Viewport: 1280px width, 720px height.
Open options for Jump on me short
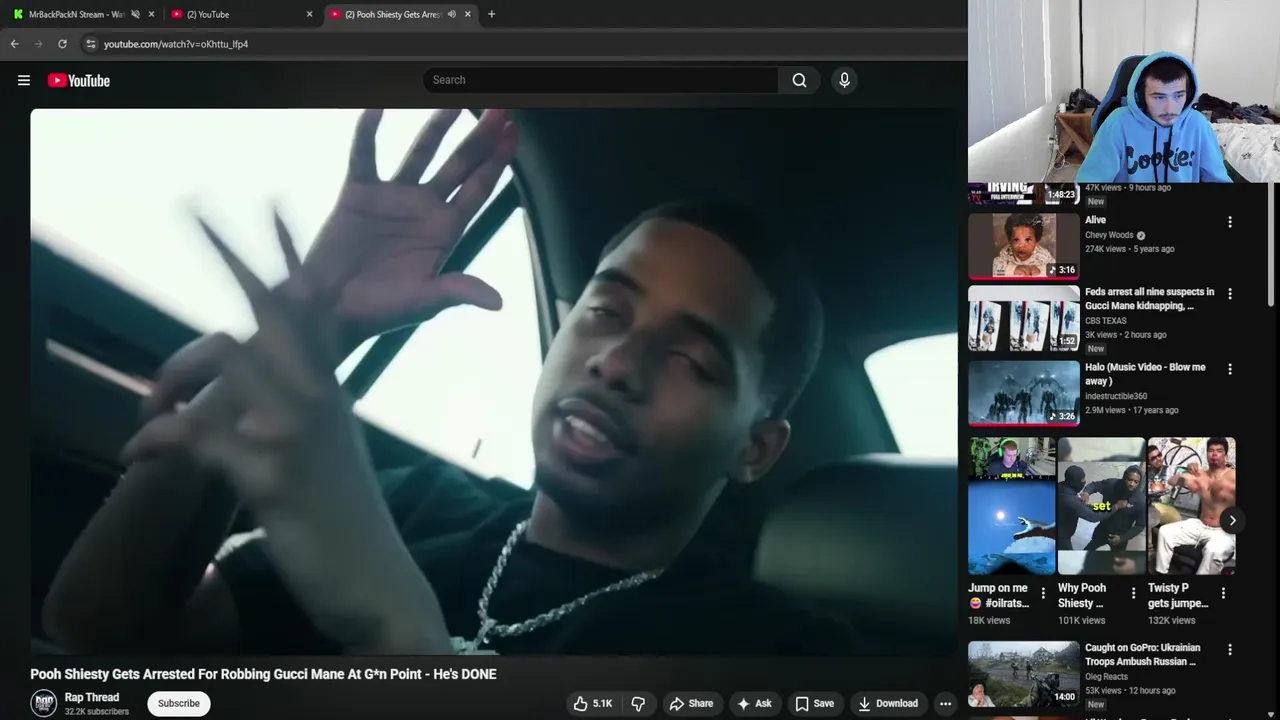click(1043, 593)
